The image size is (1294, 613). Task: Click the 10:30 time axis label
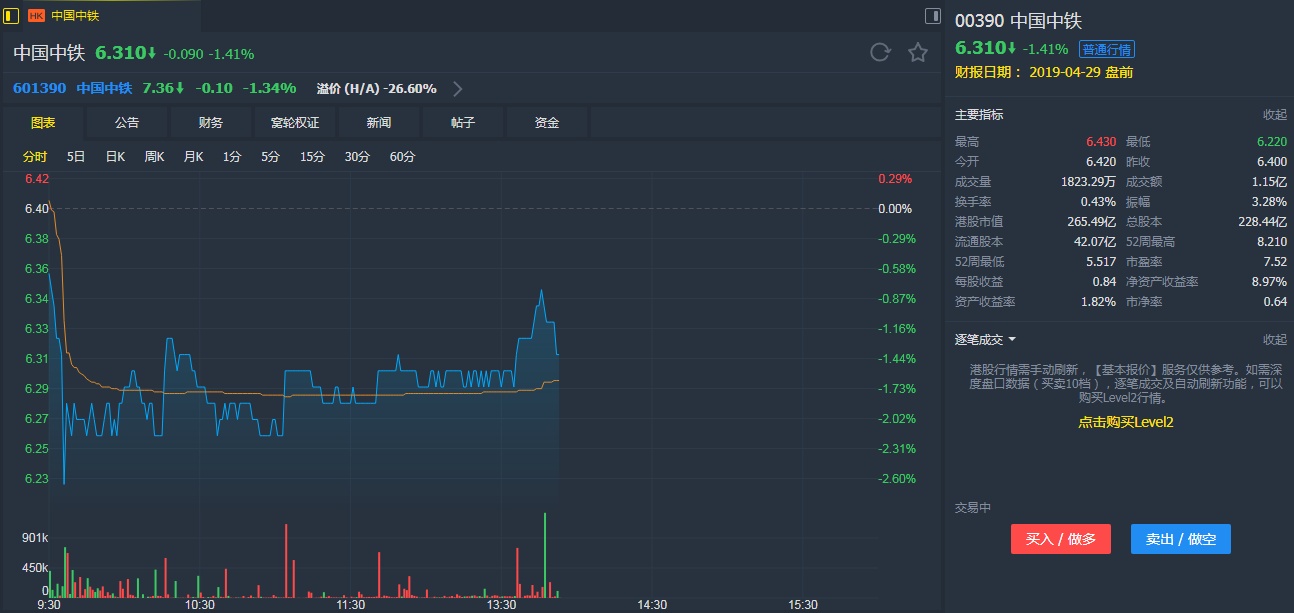200,605
